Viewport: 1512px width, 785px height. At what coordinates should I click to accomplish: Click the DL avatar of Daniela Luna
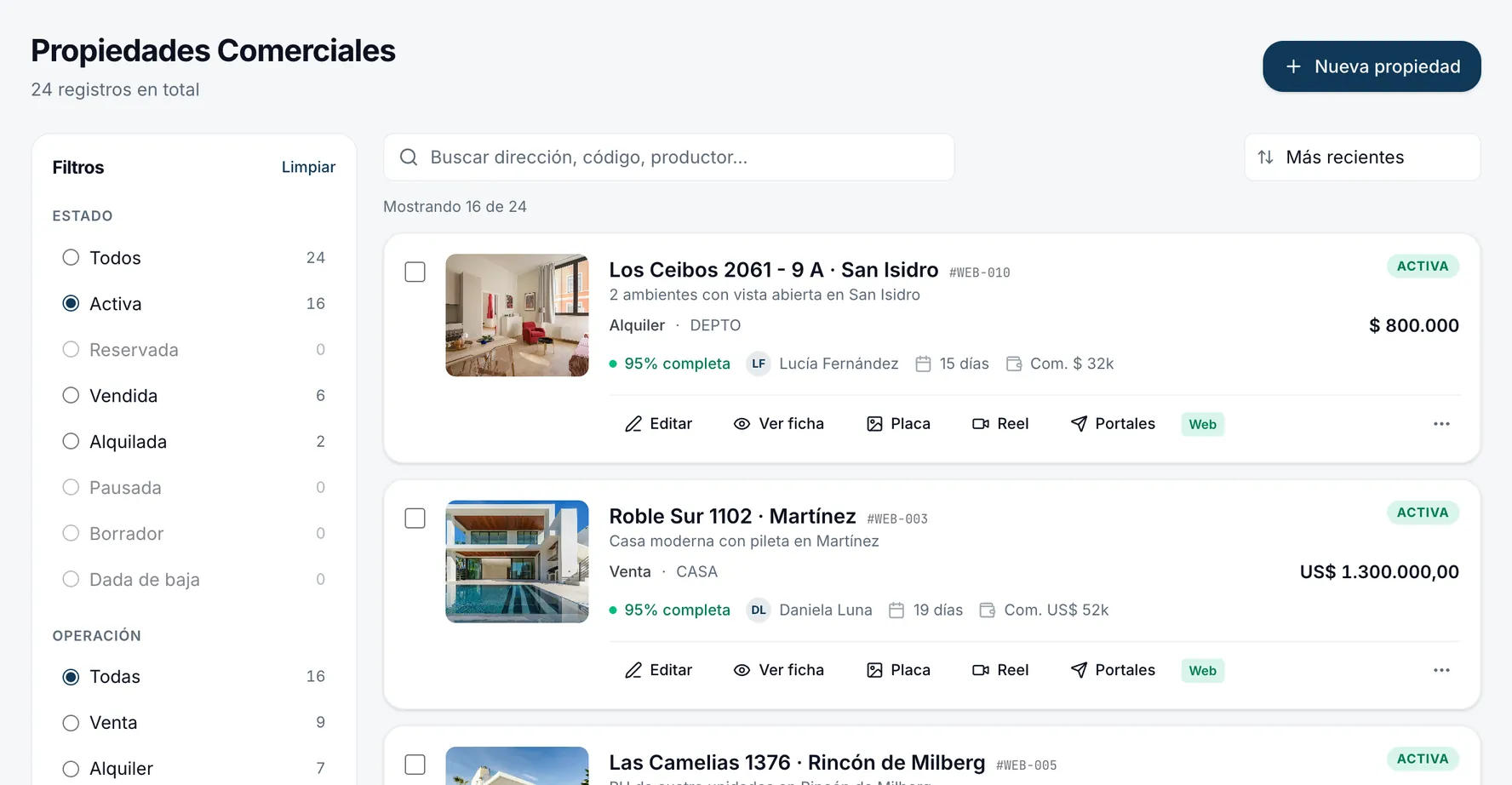759,610
